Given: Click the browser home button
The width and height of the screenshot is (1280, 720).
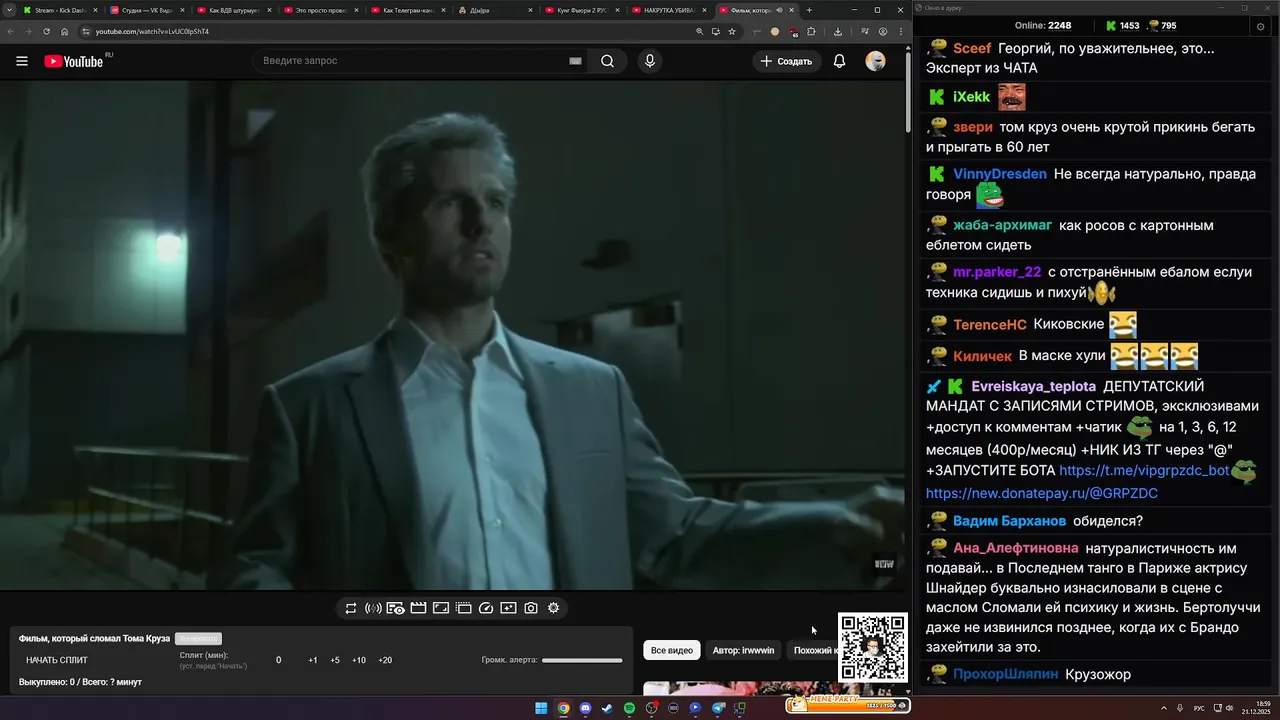Looking at the screenshot, I should pos(65,31).
